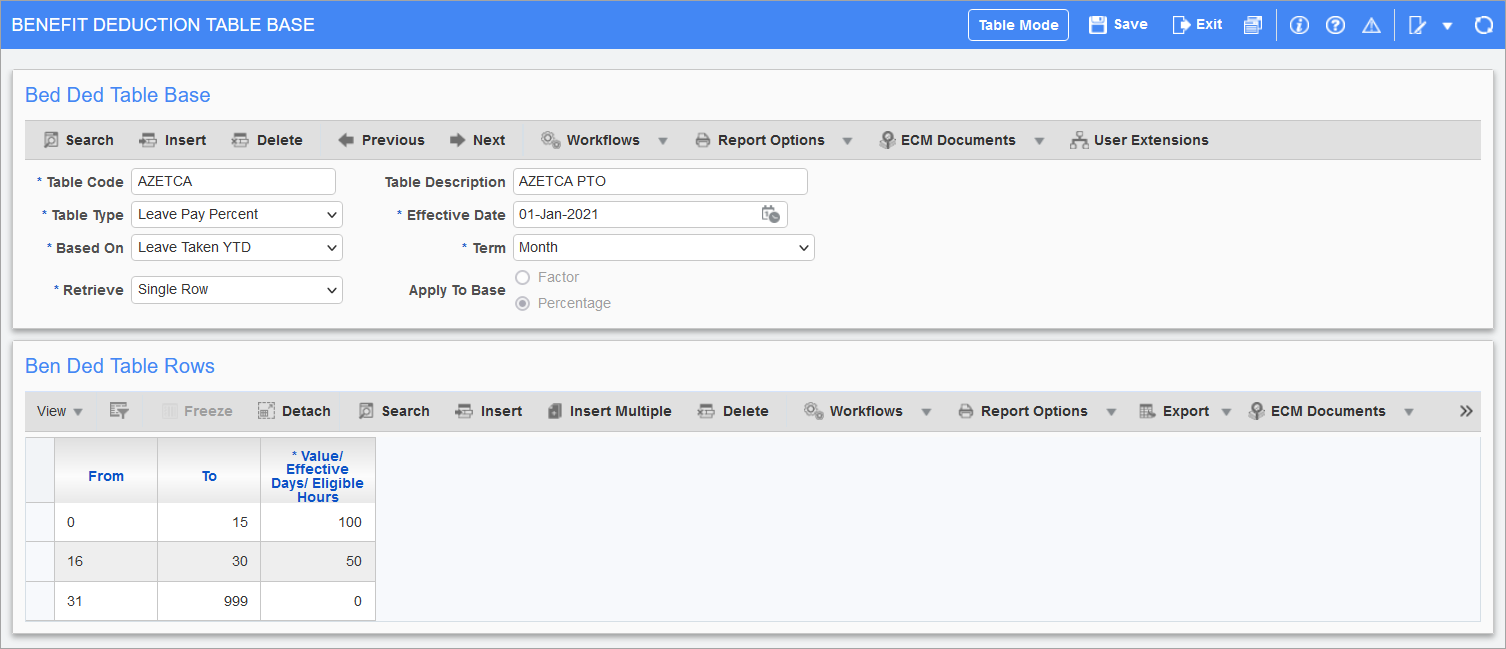Click the Exit icon in header
Screen dimensions: 1506x649
pos(1182,25)
